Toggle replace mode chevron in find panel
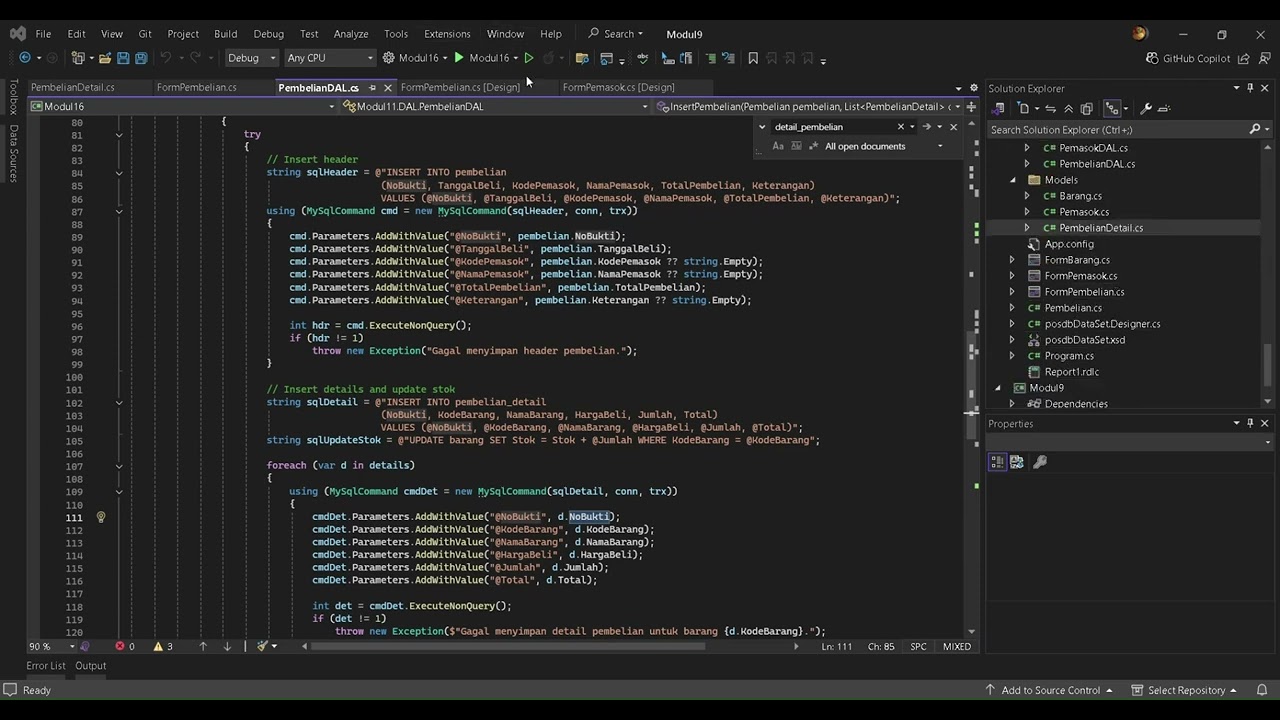 762,127
